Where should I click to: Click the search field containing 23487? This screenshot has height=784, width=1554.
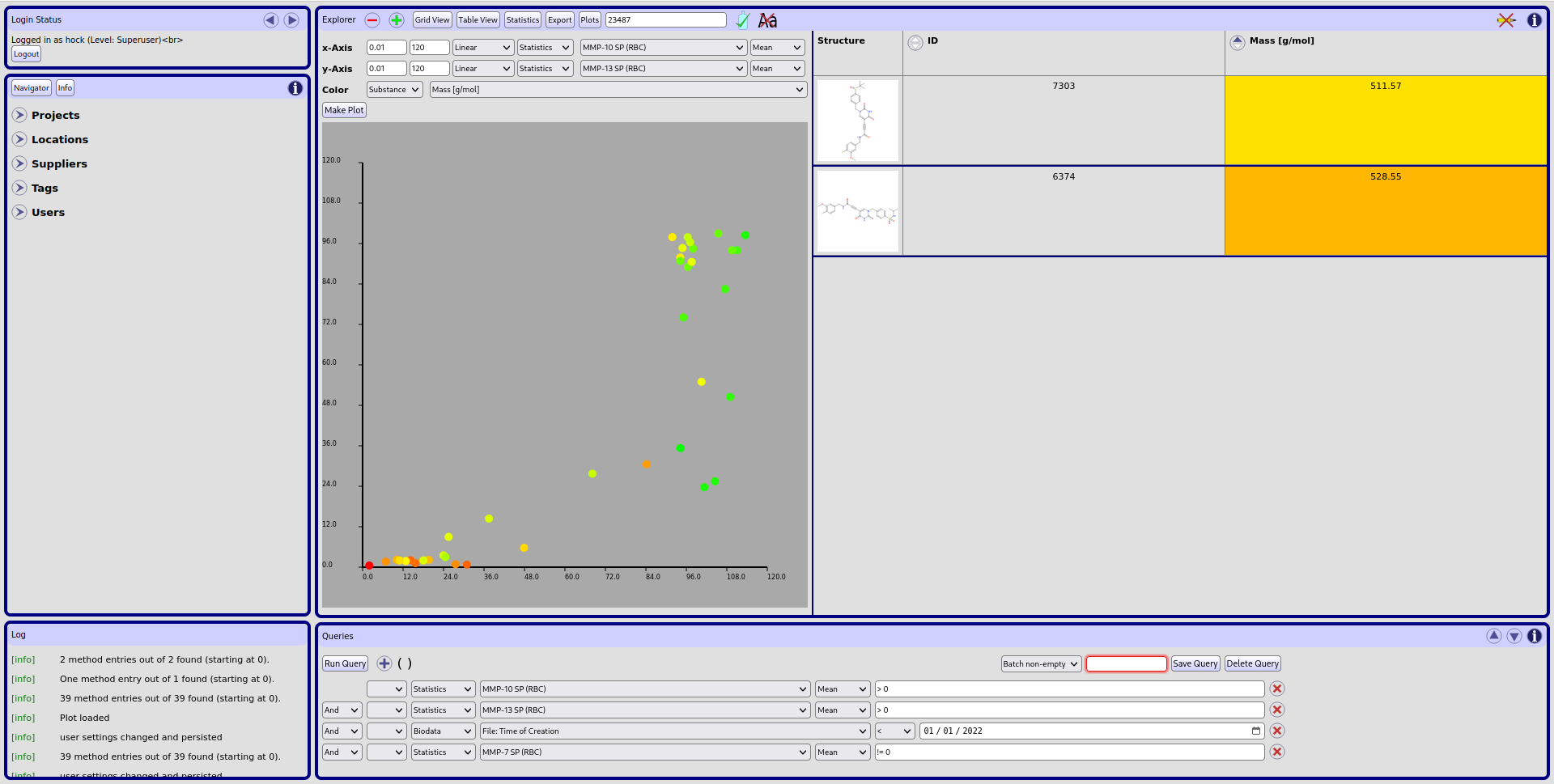pyautogui.click(x=666, y=20)
